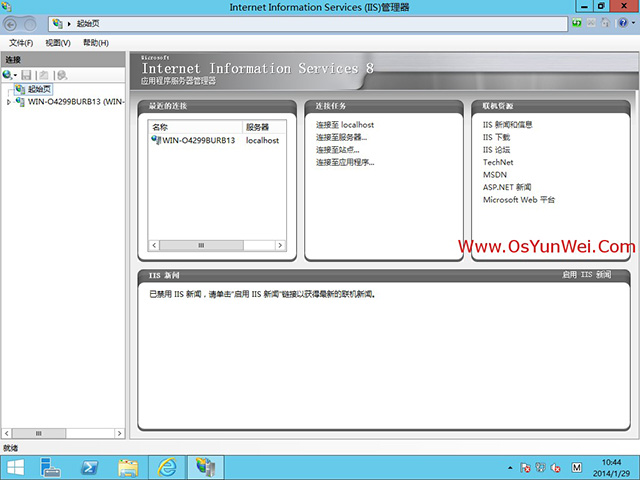This screenshot has width=640, height=480.
Task: Click the Back navigation arrow button
Action: [13, 22]
